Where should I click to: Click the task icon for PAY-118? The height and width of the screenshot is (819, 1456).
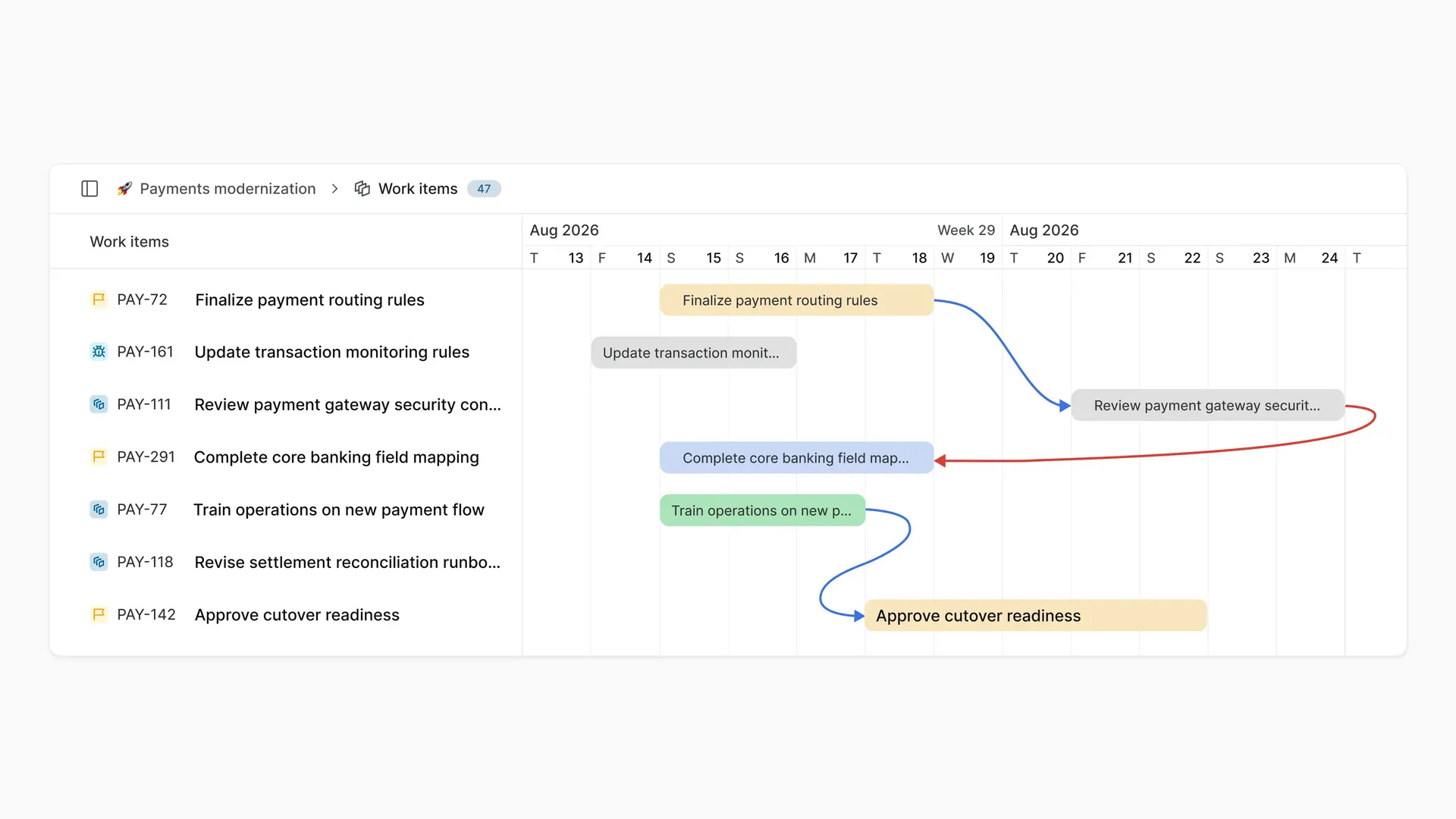tap(99, 562)
